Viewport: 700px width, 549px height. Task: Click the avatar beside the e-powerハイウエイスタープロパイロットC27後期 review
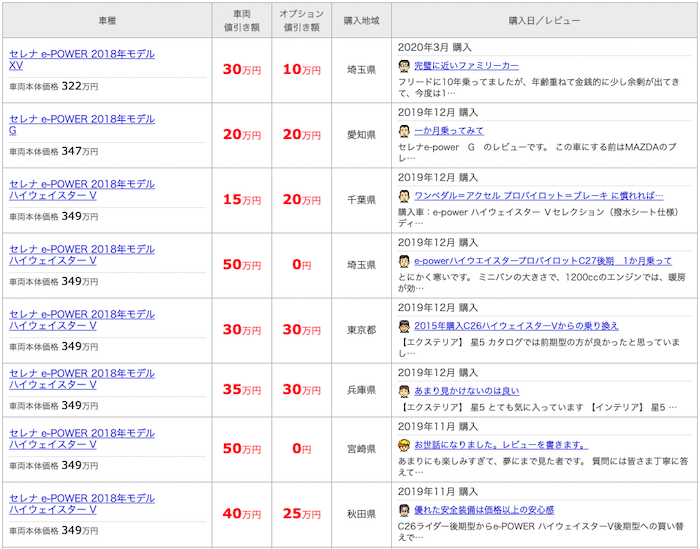(404, 261)
